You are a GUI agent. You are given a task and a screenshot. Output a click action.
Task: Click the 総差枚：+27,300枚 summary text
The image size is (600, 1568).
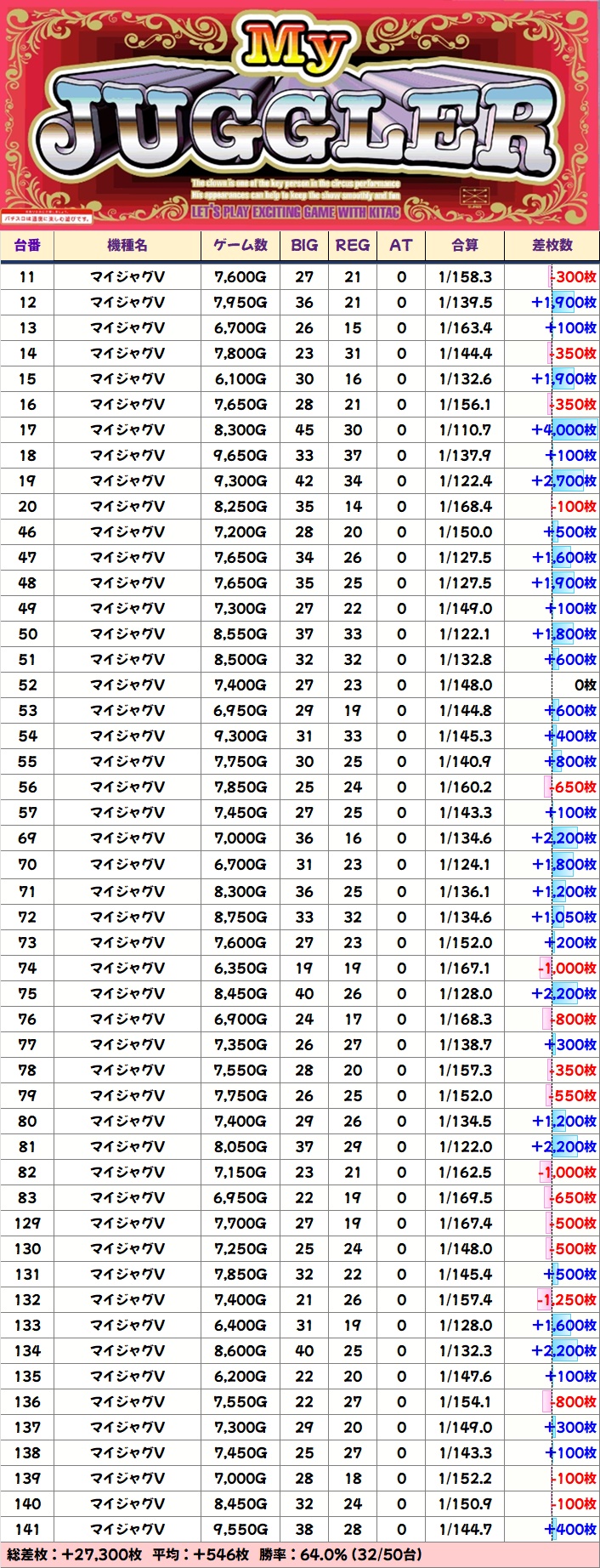tap(74, 1554)
